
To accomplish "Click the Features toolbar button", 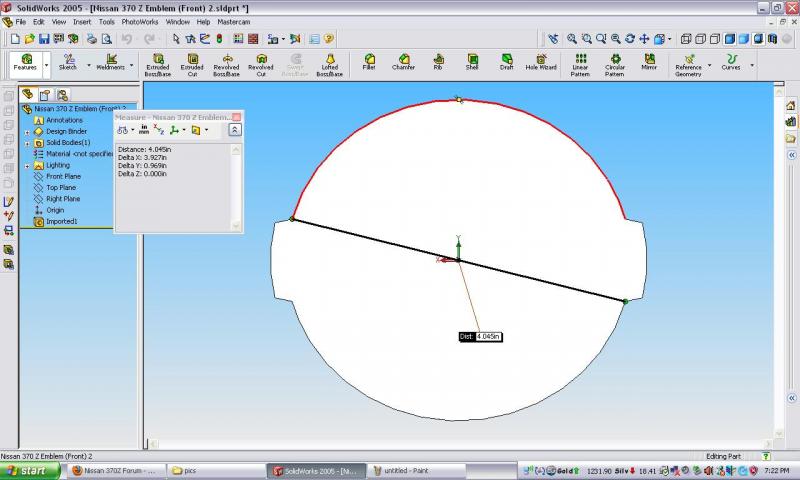I will [26, 64].
